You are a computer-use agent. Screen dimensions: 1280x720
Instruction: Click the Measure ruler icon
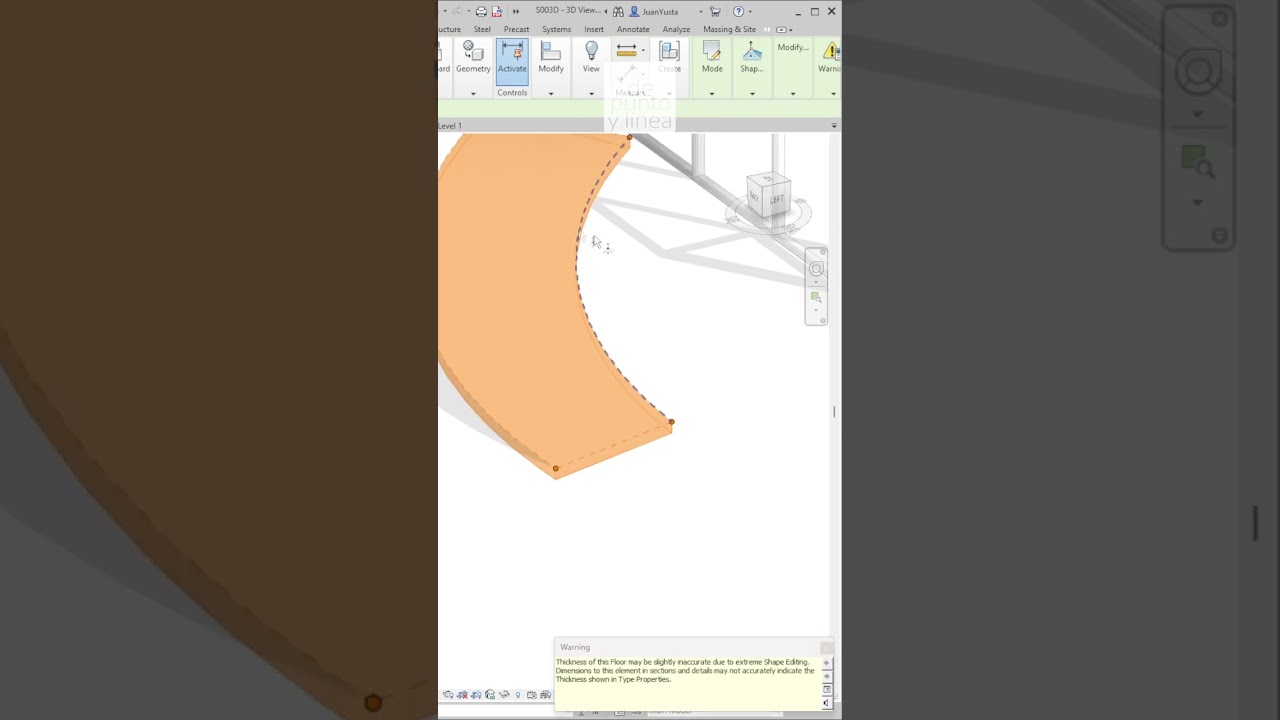tap(626, 49)
